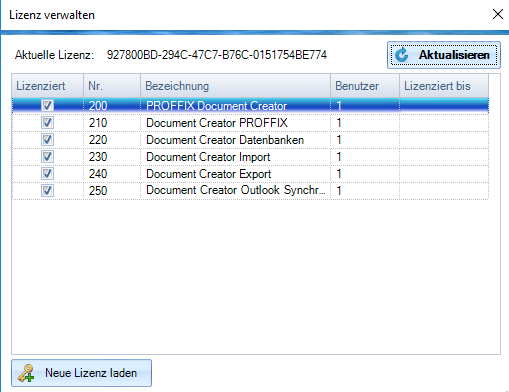
Task: Sort by the Lizenziert column header
Action: [48, 86]
